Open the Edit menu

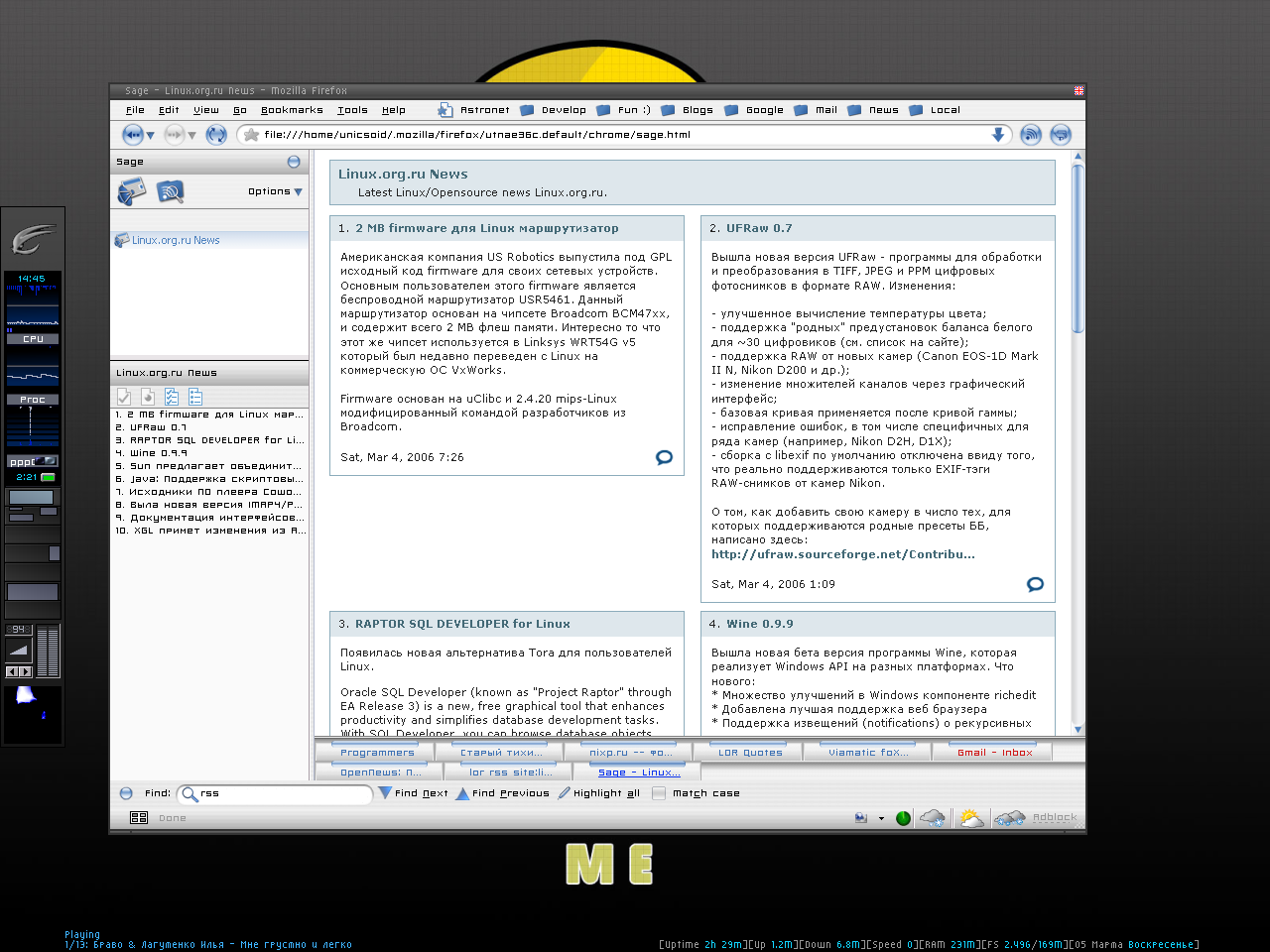coord(169,110)
